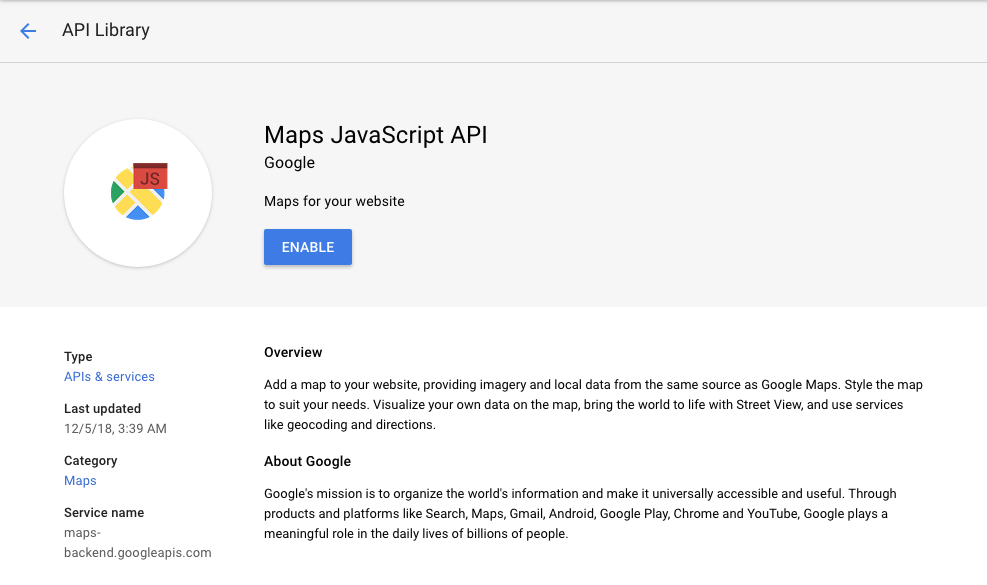Click the Maps JavaScript API logo icon
Screen dimensions: 987x585
click(138, 192)
